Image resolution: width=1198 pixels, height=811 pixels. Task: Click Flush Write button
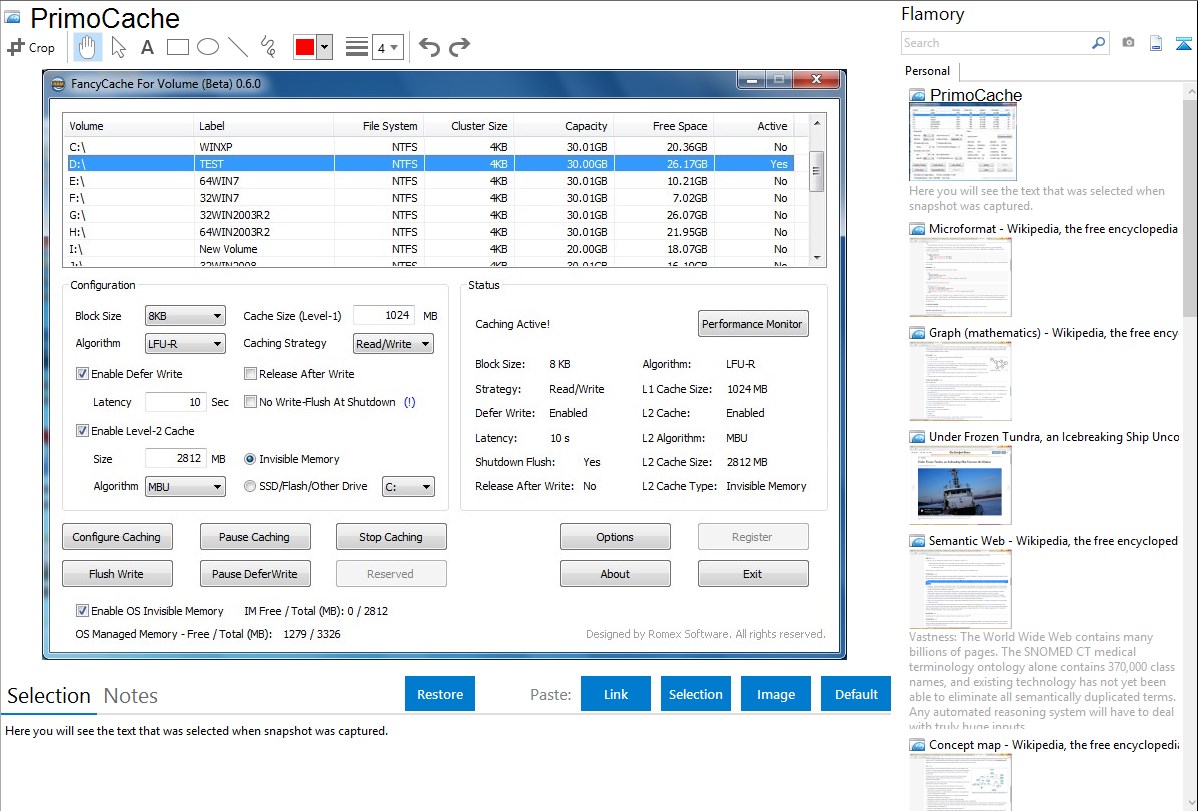click(117, 574)
